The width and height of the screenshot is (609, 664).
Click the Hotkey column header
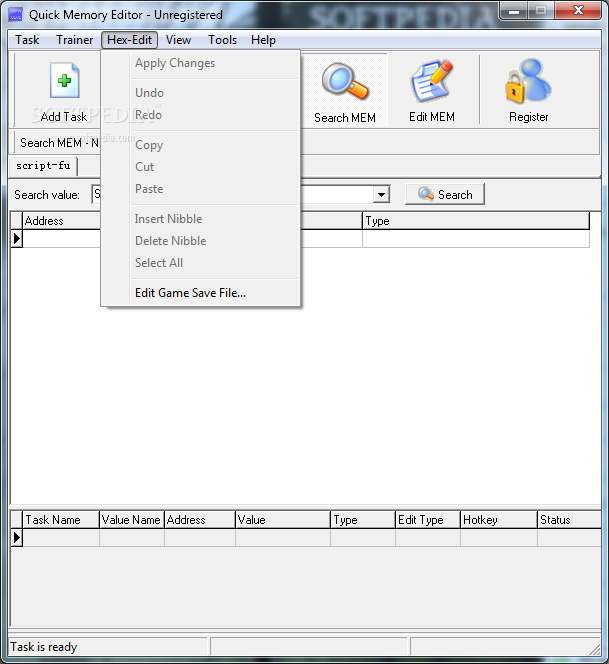[x=499, y=520]
